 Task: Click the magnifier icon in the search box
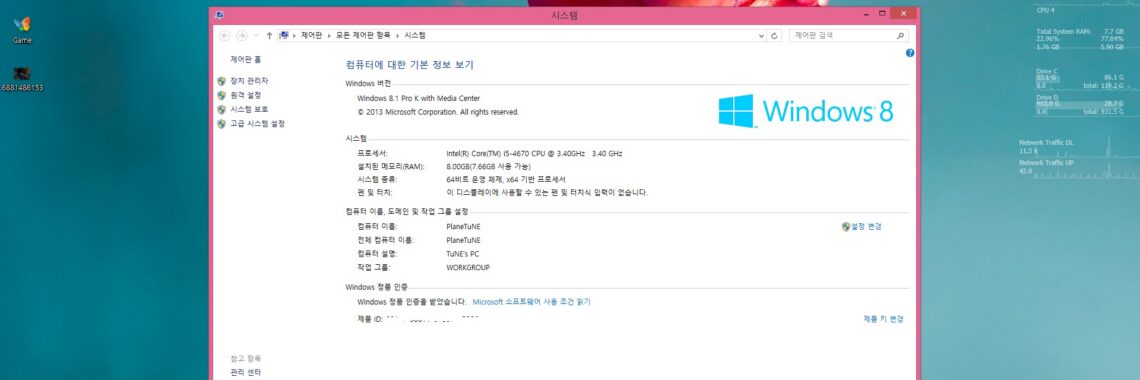(x=900, y=36)
